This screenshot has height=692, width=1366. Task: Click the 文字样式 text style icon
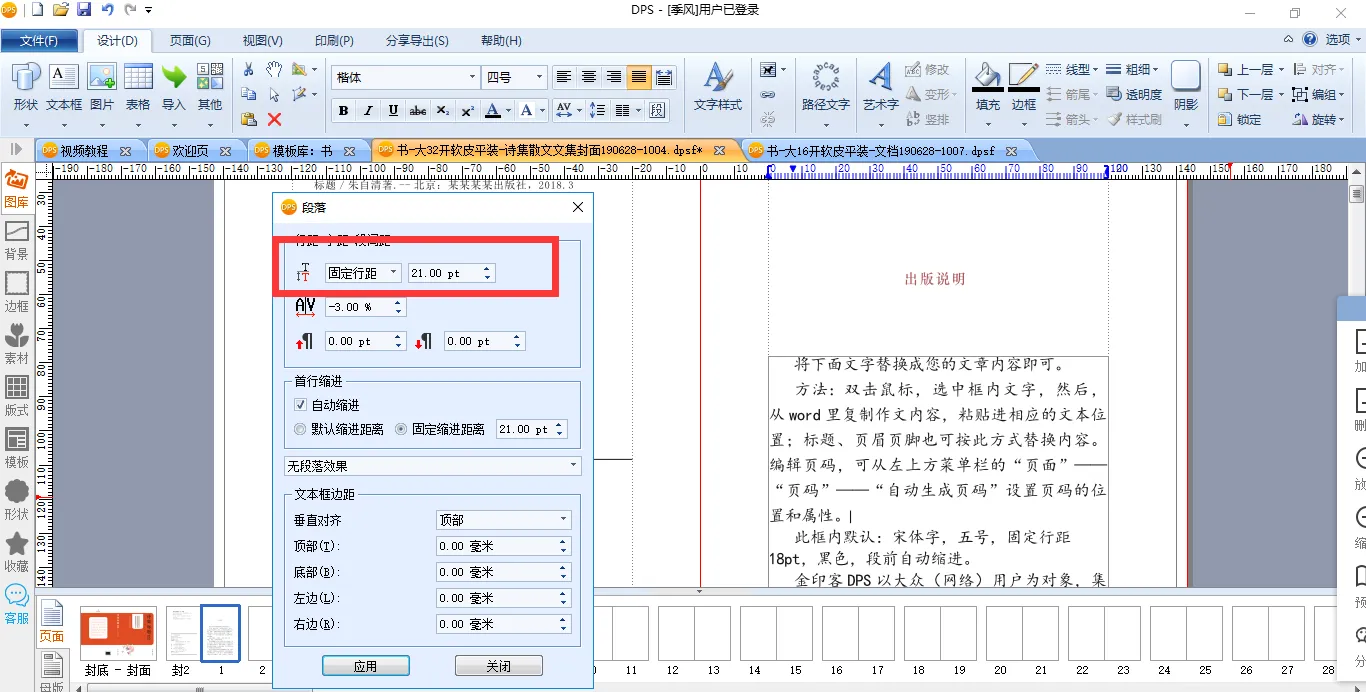click(717, 87)
